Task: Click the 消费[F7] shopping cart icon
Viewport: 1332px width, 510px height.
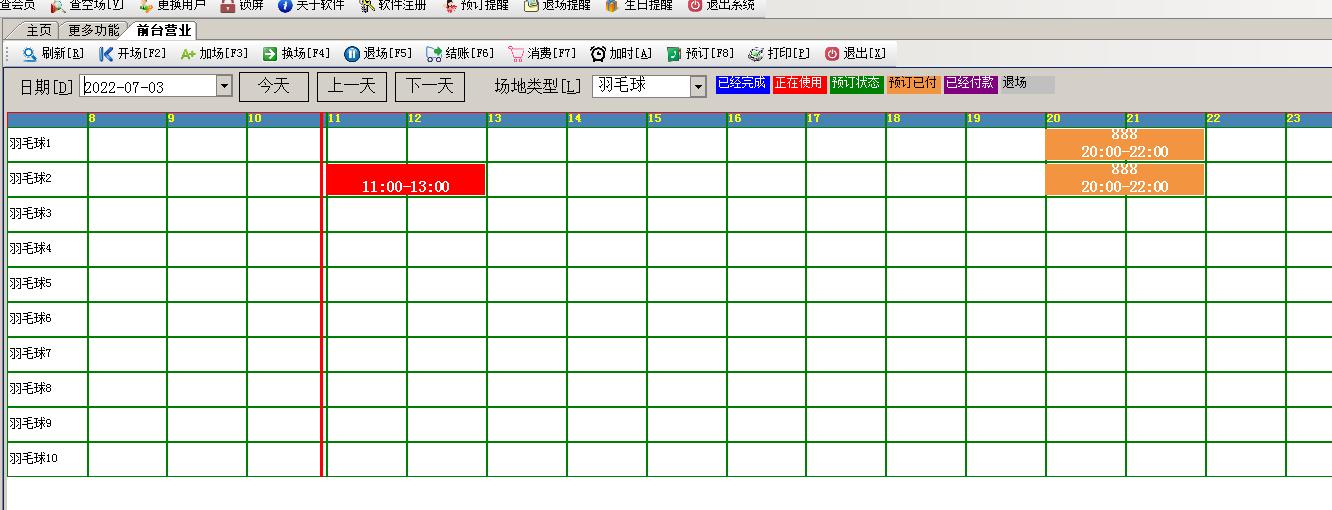Action: (516, 54)
